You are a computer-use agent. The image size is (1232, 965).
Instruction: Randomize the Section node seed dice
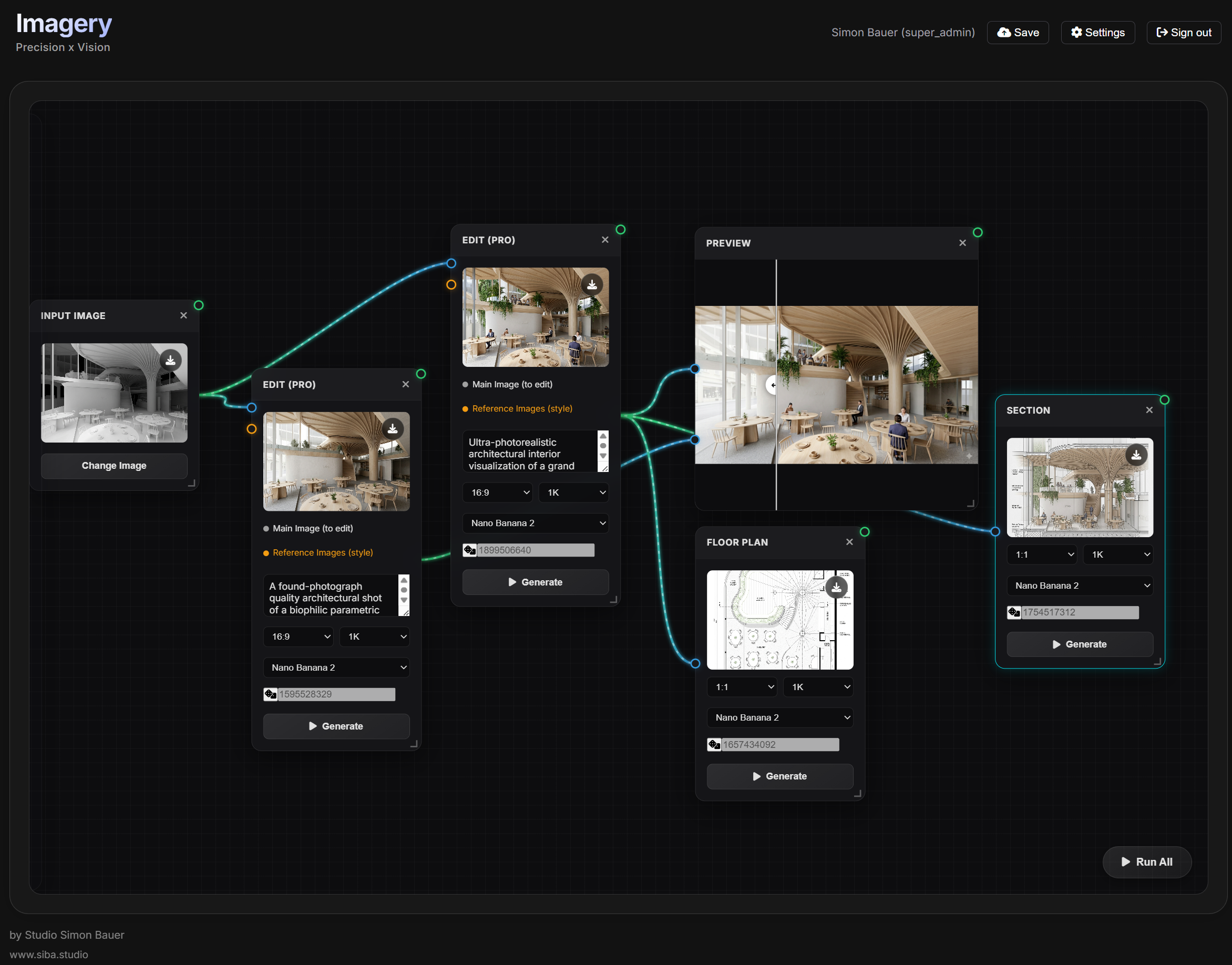[1014, 612]
